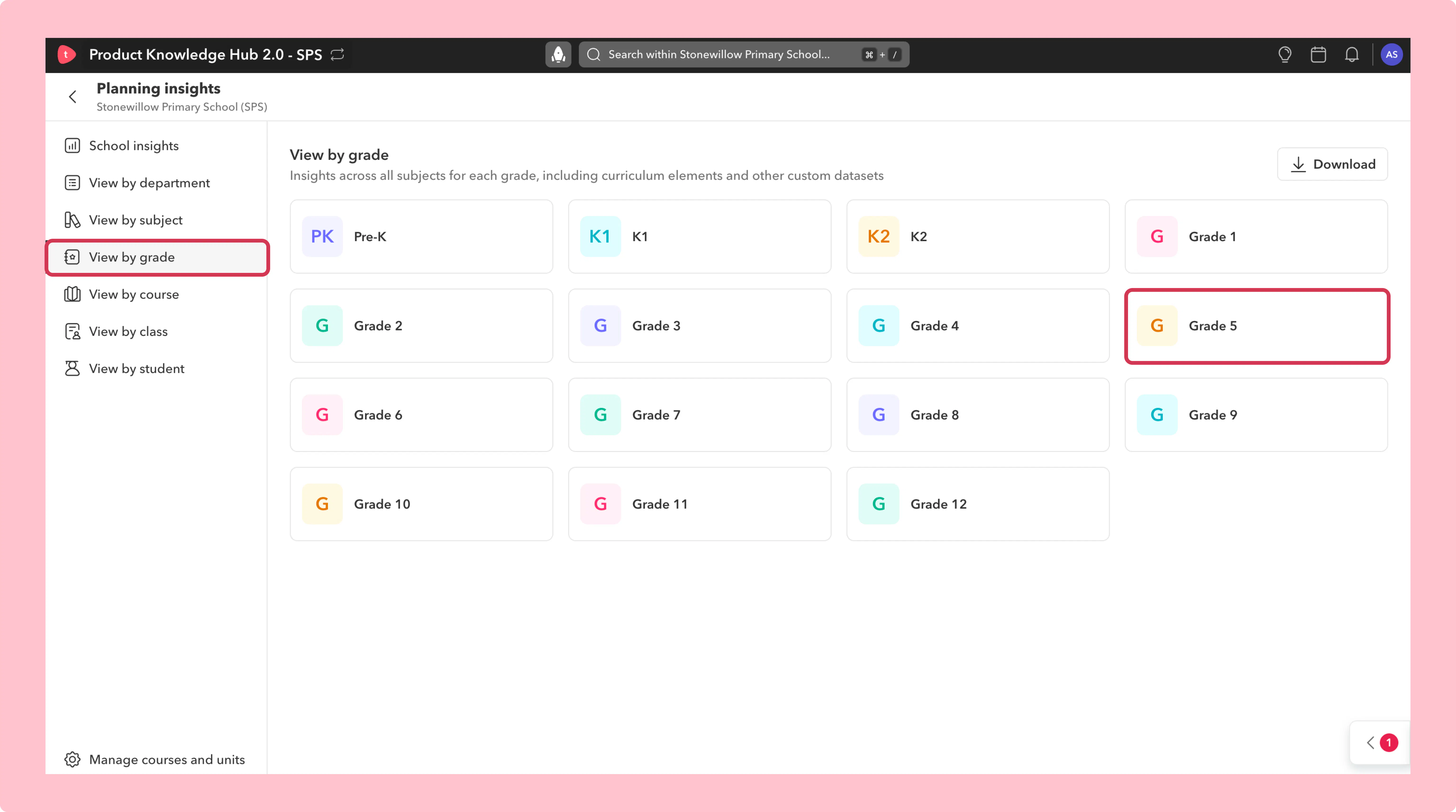
Task: Click the Grade 4 G badge
Action: pyautogui.click(x=879, y=325)
